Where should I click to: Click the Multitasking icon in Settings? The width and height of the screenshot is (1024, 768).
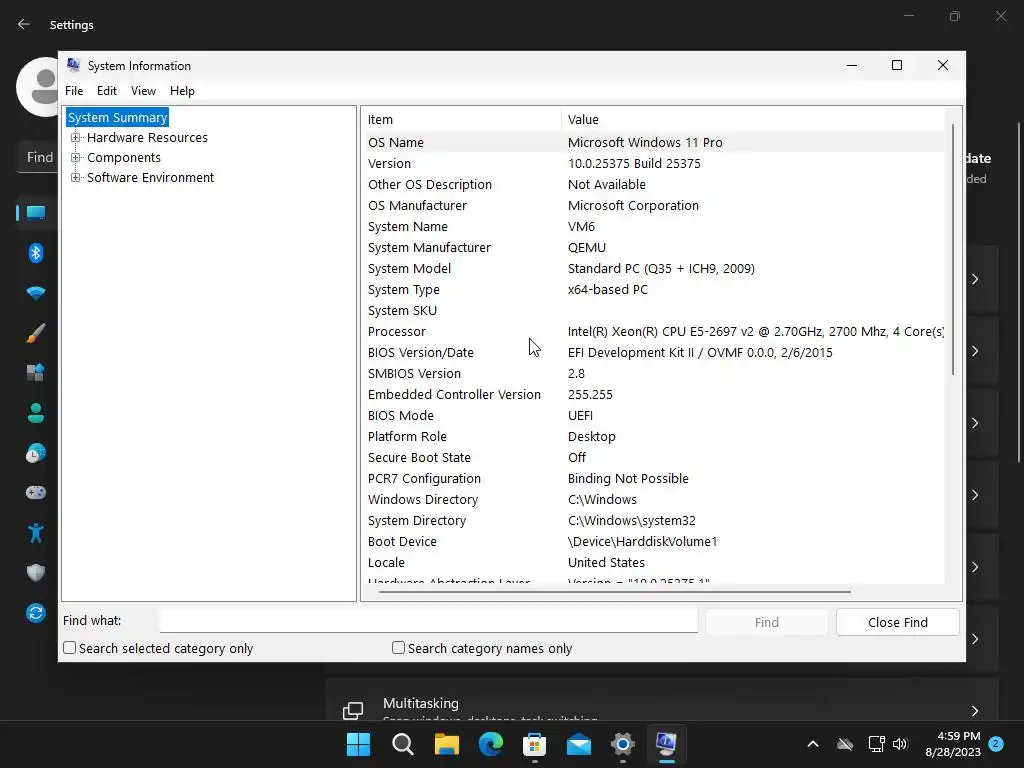coord(353,711)
